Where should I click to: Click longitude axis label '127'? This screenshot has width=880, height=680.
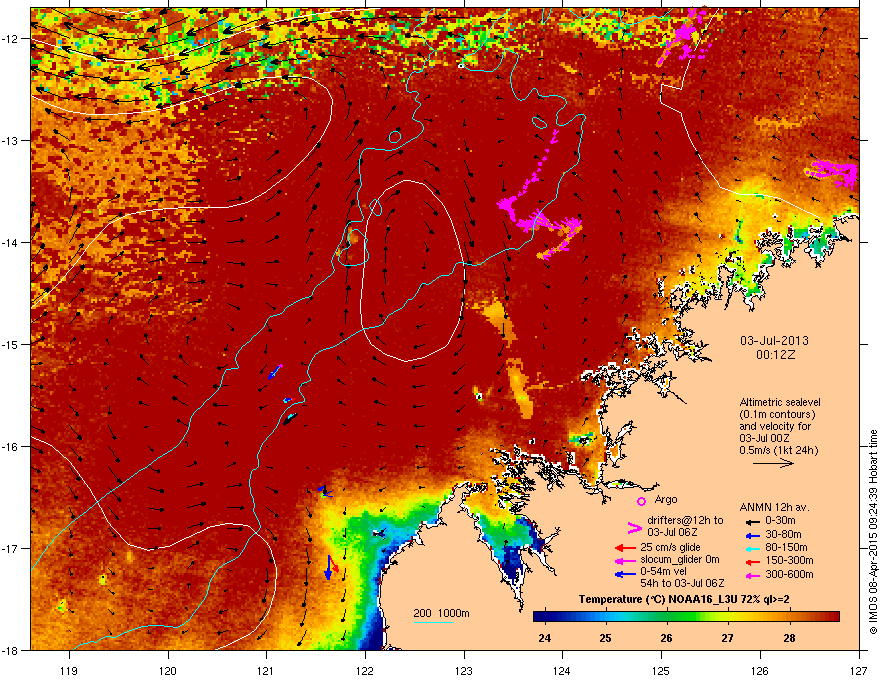[859, 670]
